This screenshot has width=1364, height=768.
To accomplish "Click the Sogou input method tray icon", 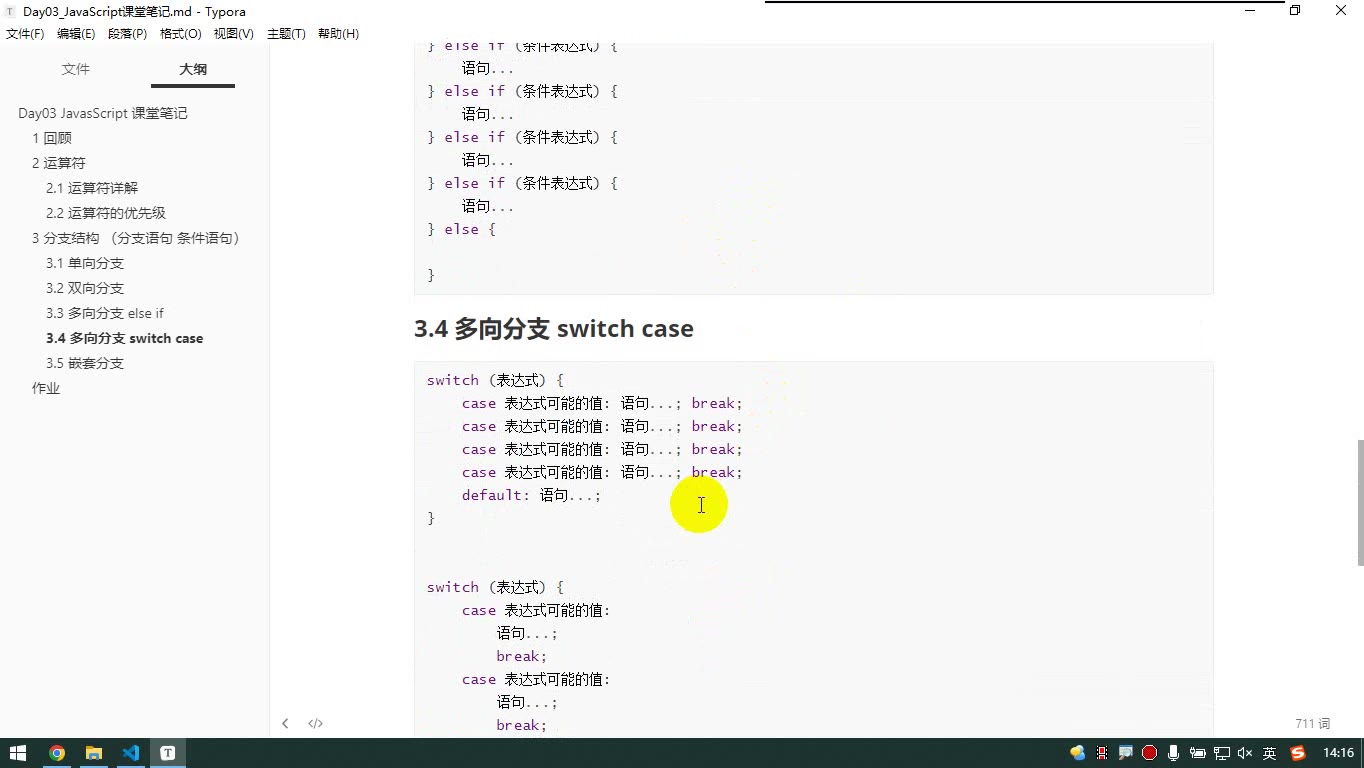I will (x=1298, y=753).
